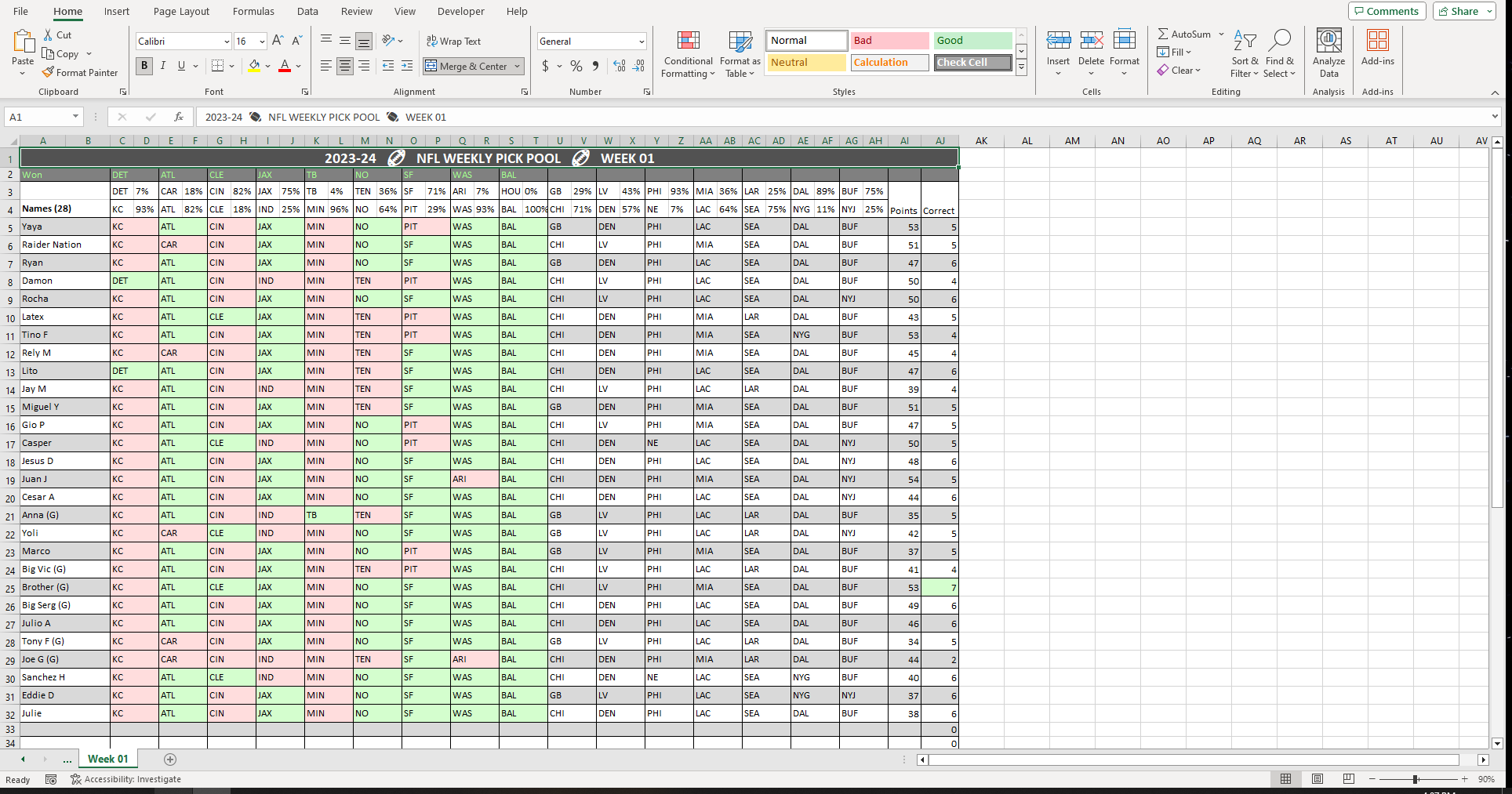Apply the Neutral cell style

806,62
